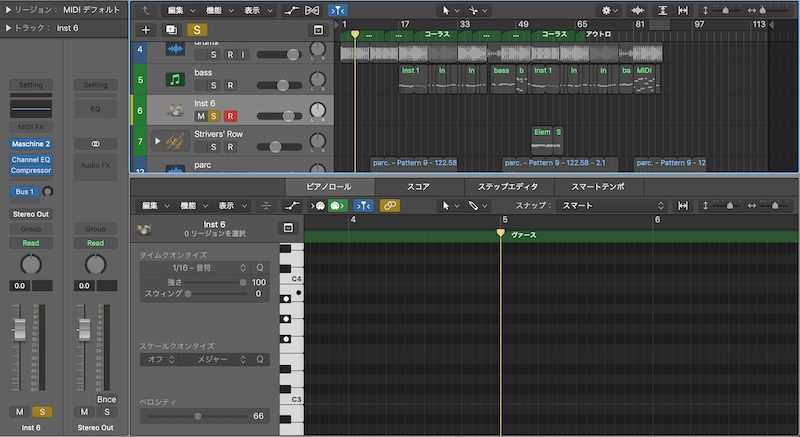This screenshot has height=437, width=800.
Task: Disable record arm on Inst 6 track
Action: point(230,116)
